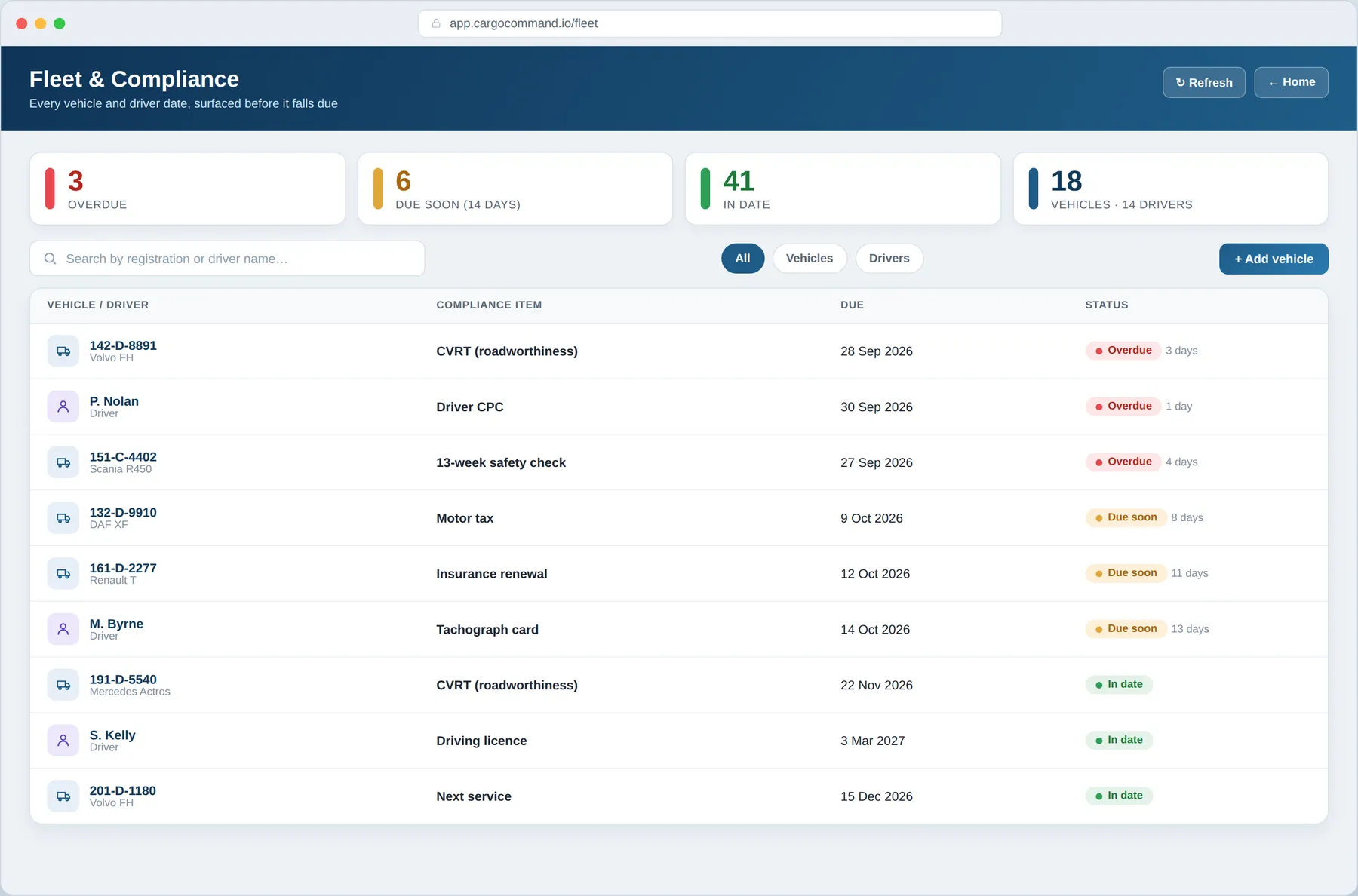Screen dimensions: 1358x896
Task: Click the driver avatar icon for P. Nolan
Action: click(x=63, y=407)
